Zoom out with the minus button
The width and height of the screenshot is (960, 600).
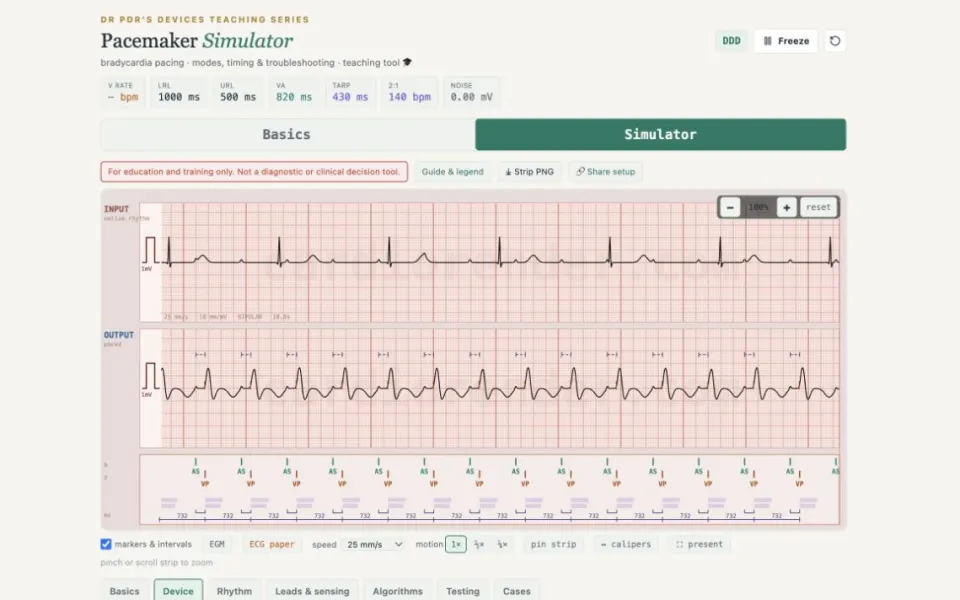[x=730, y=208]
